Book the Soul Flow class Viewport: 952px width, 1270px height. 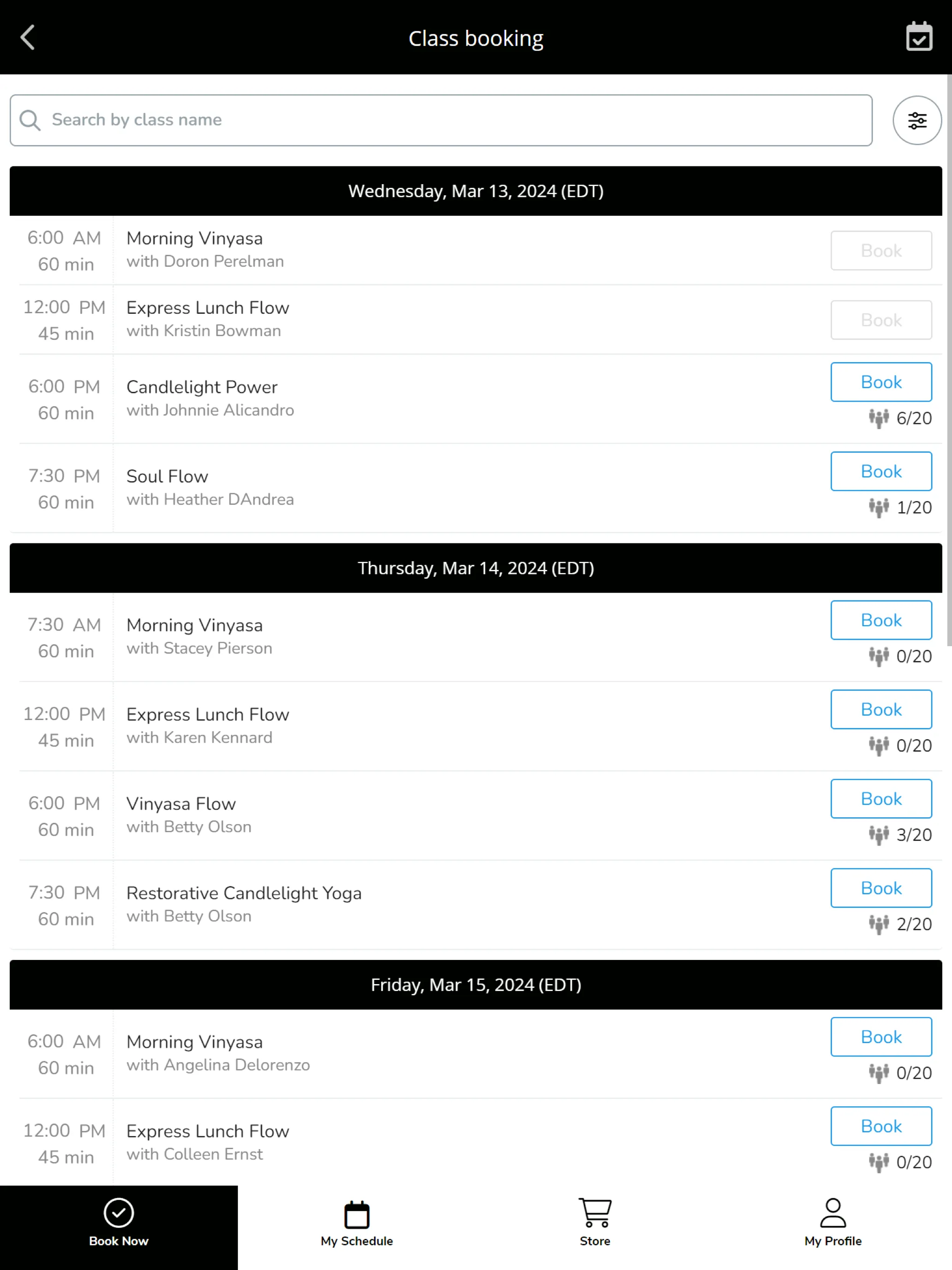pos(881,471)
